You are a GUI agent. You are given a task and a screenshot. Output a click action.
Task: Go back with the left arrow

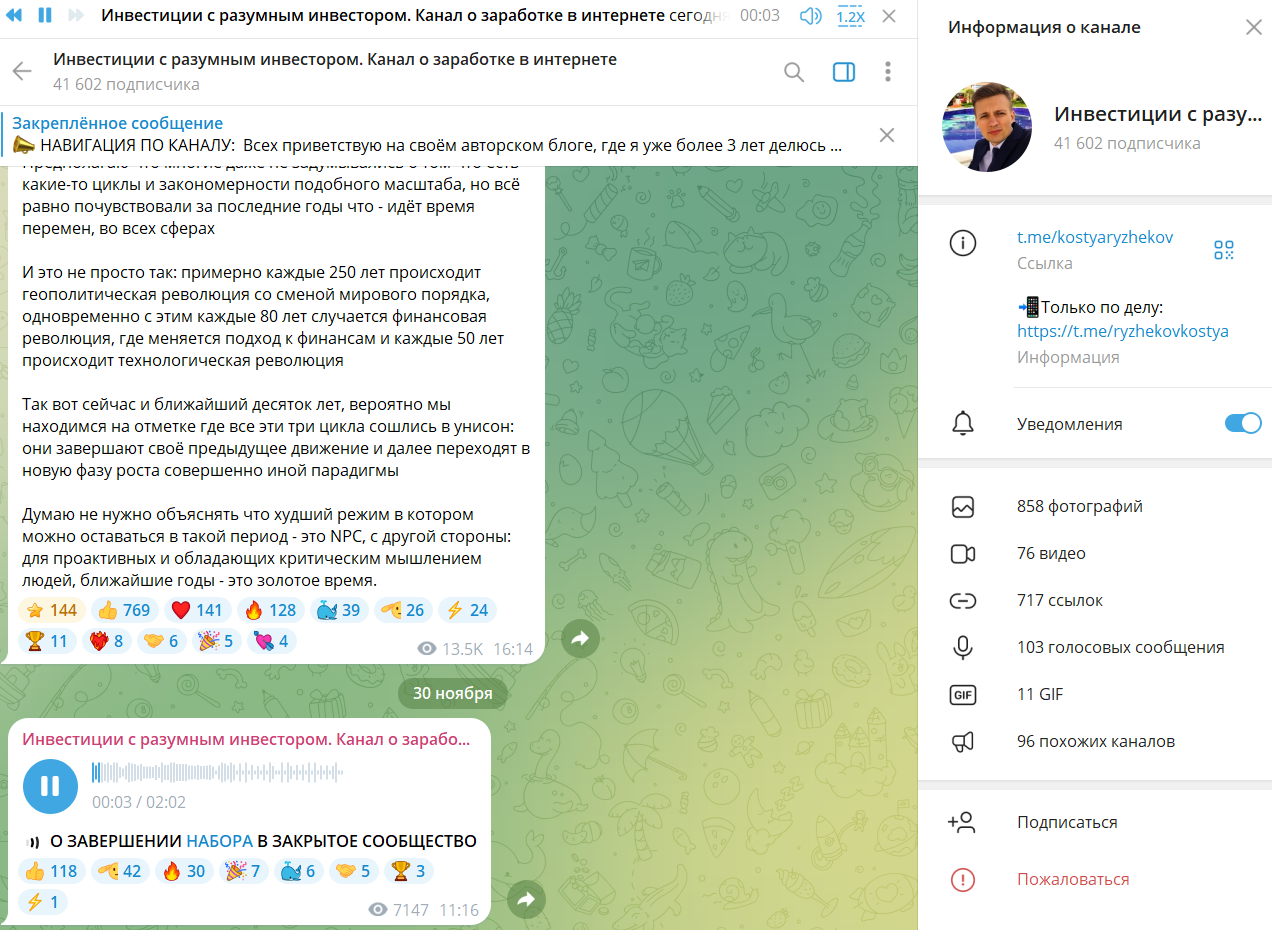click(22, 71)
